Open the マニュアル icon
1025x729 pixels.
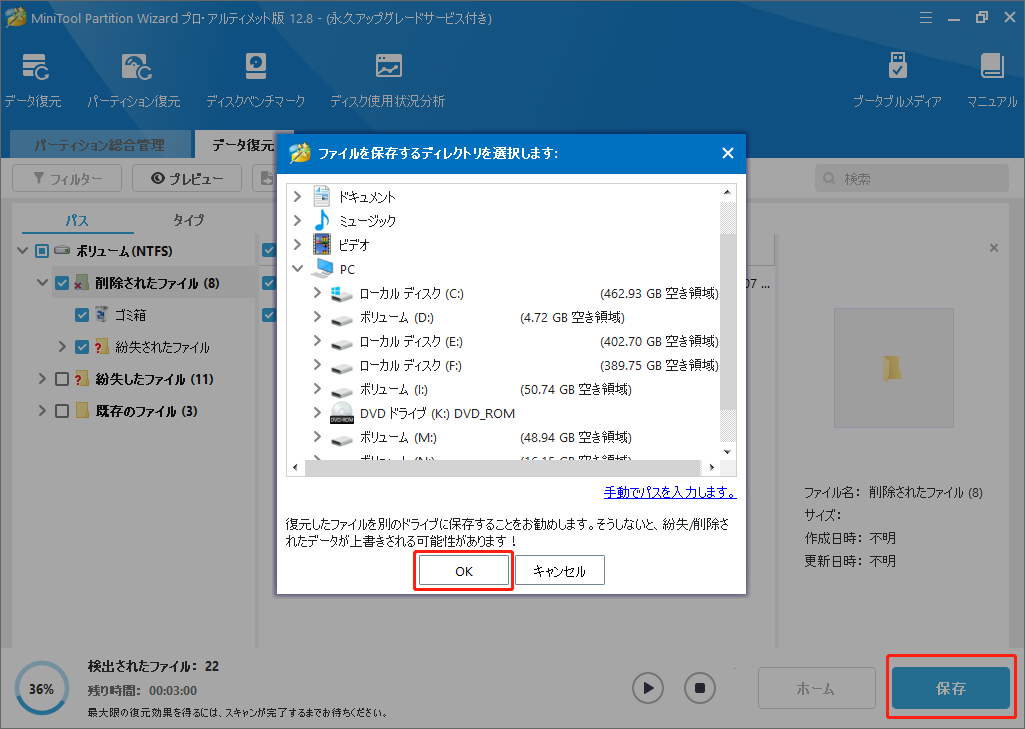[992, 67]
